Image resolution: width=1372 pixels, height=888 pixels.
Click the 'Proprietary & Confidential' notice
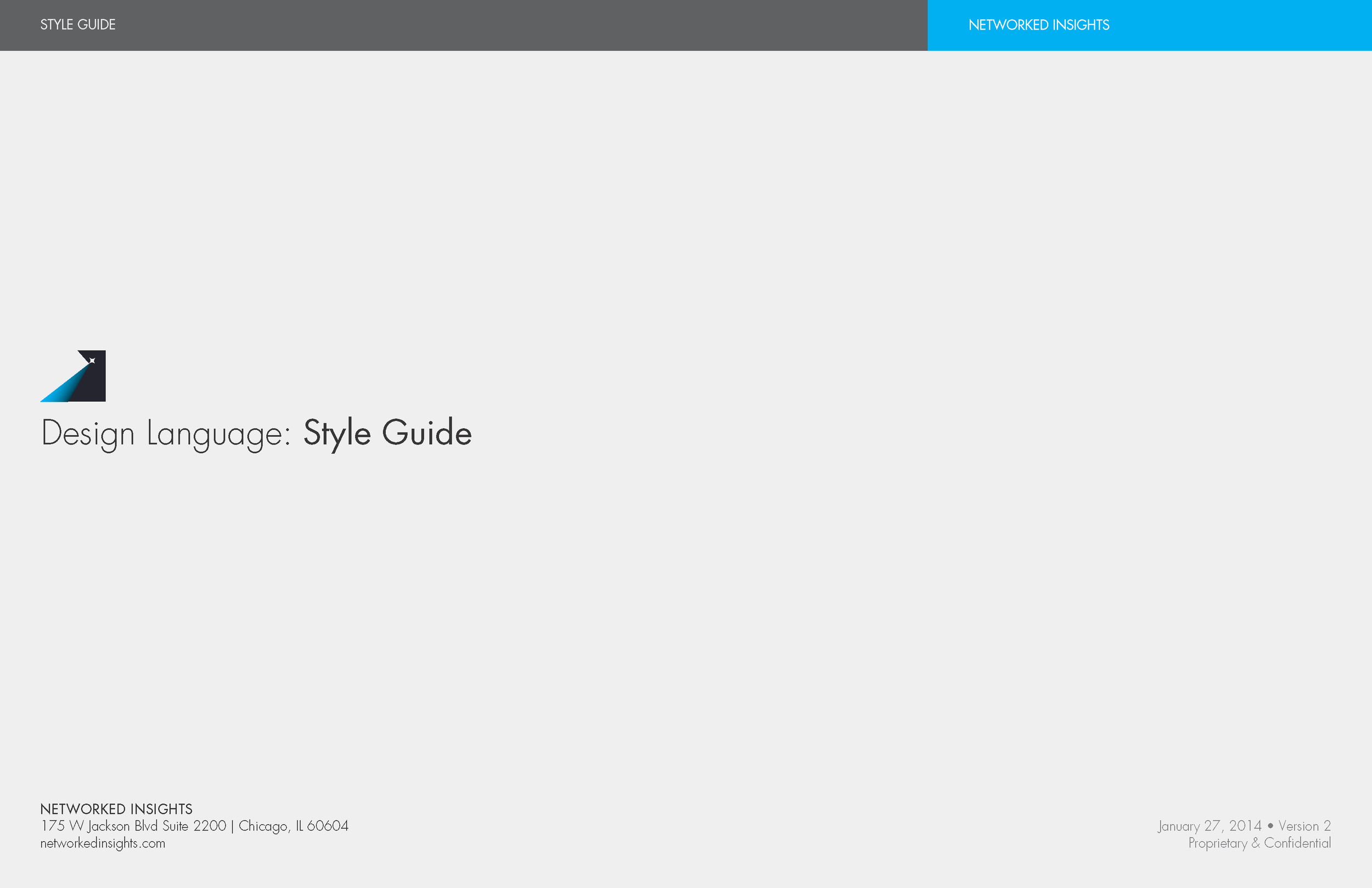(1259, 843)
